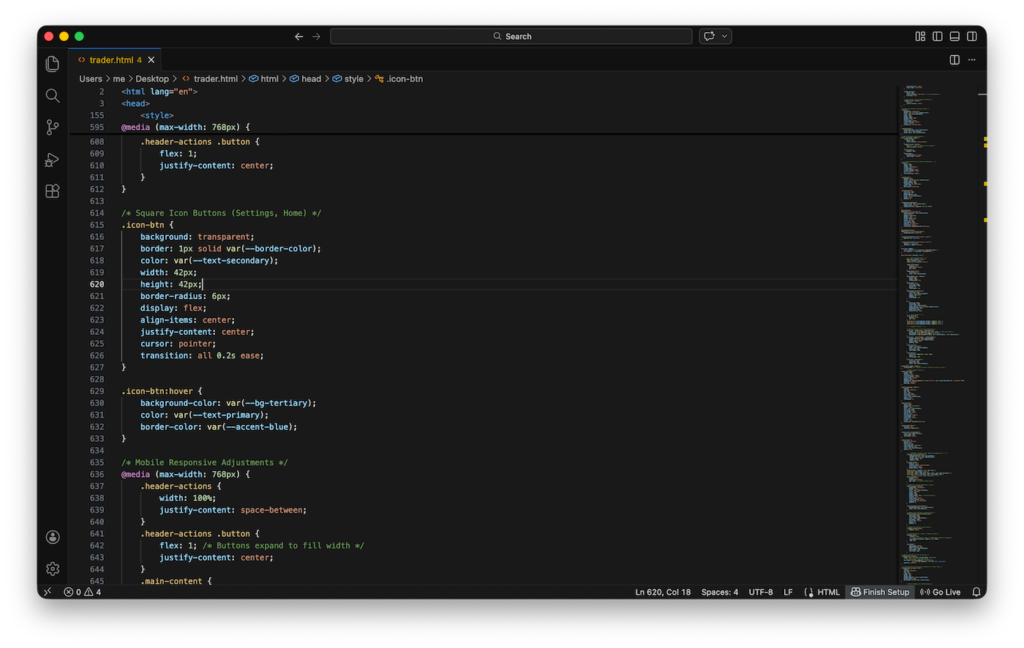Open the Source Control view
Image resolution: width=1024 pixels, height=648 pixels.
coord(53,128)
